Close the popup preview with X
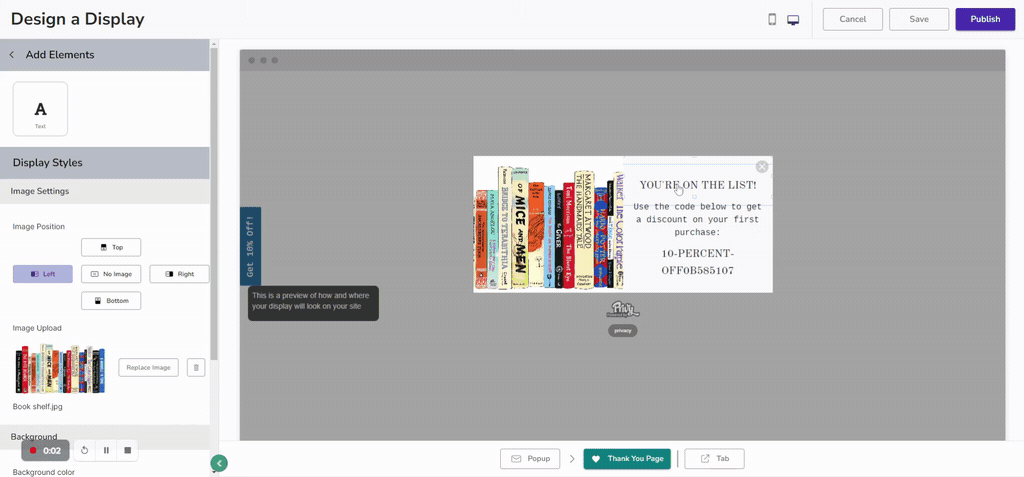This screenshot has width=1024, height=477. 761,167
